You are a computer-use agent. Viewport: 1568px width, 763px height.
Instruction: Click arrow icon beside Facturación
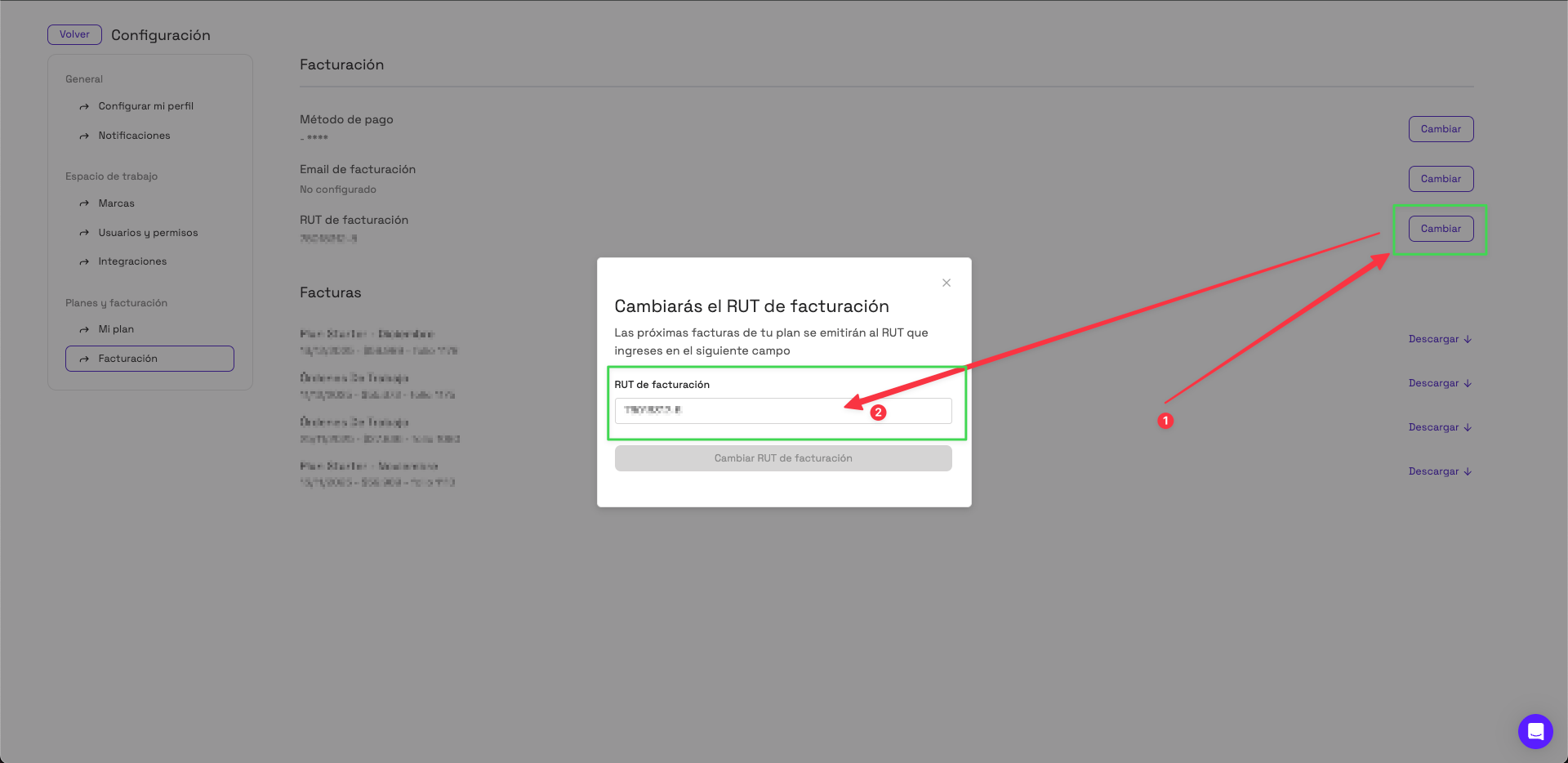click(x=84, y=359)
